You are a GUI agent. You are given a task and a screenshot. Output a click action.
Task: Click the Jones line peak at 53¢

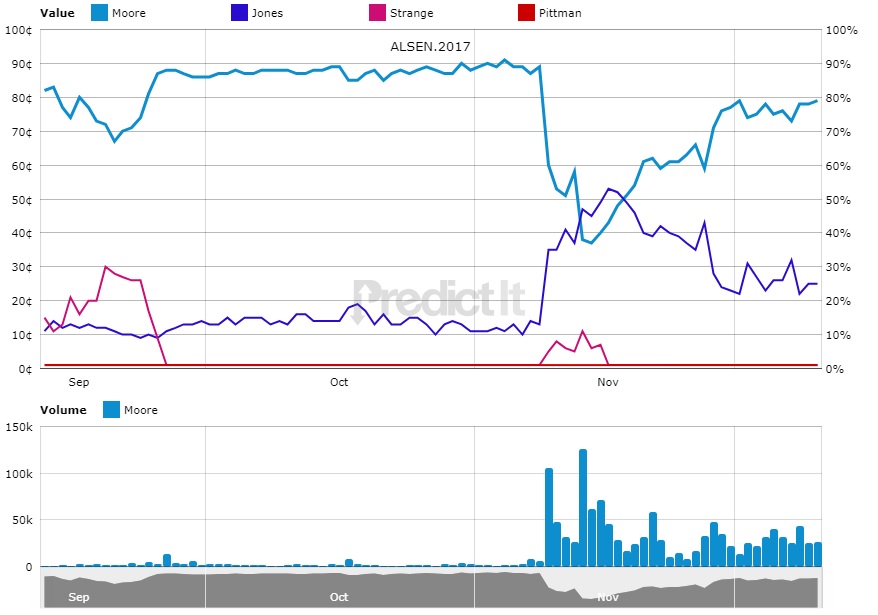pyautogui.click(x=608, y=189)
